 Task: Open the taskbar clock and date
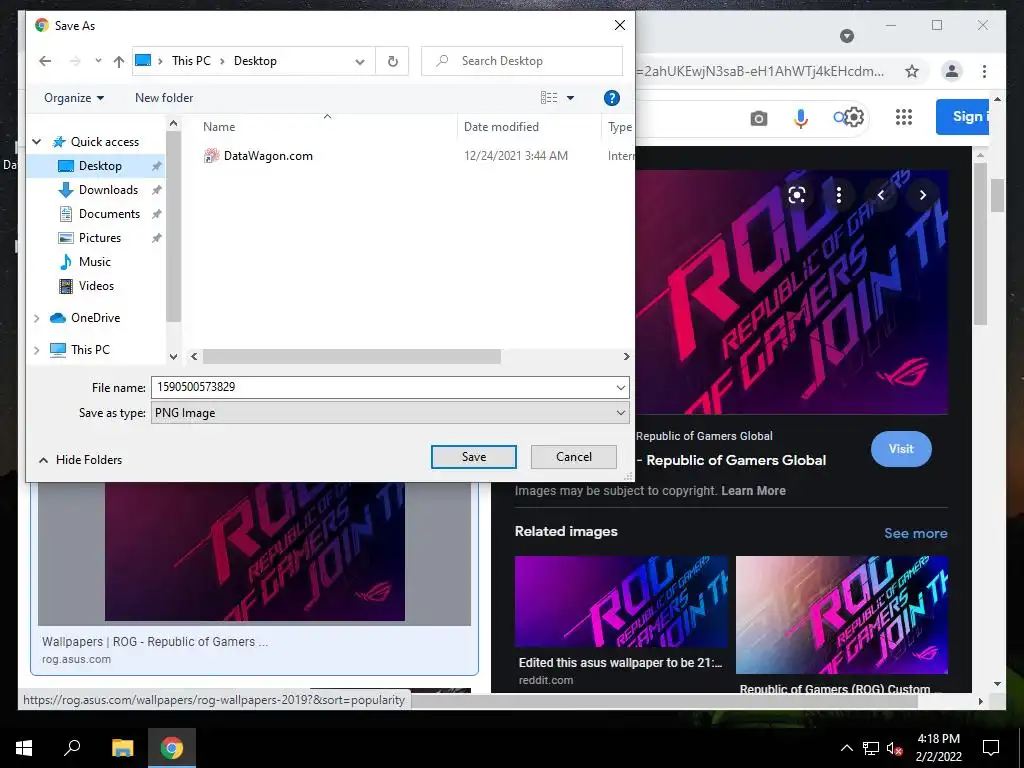[938, 748]
